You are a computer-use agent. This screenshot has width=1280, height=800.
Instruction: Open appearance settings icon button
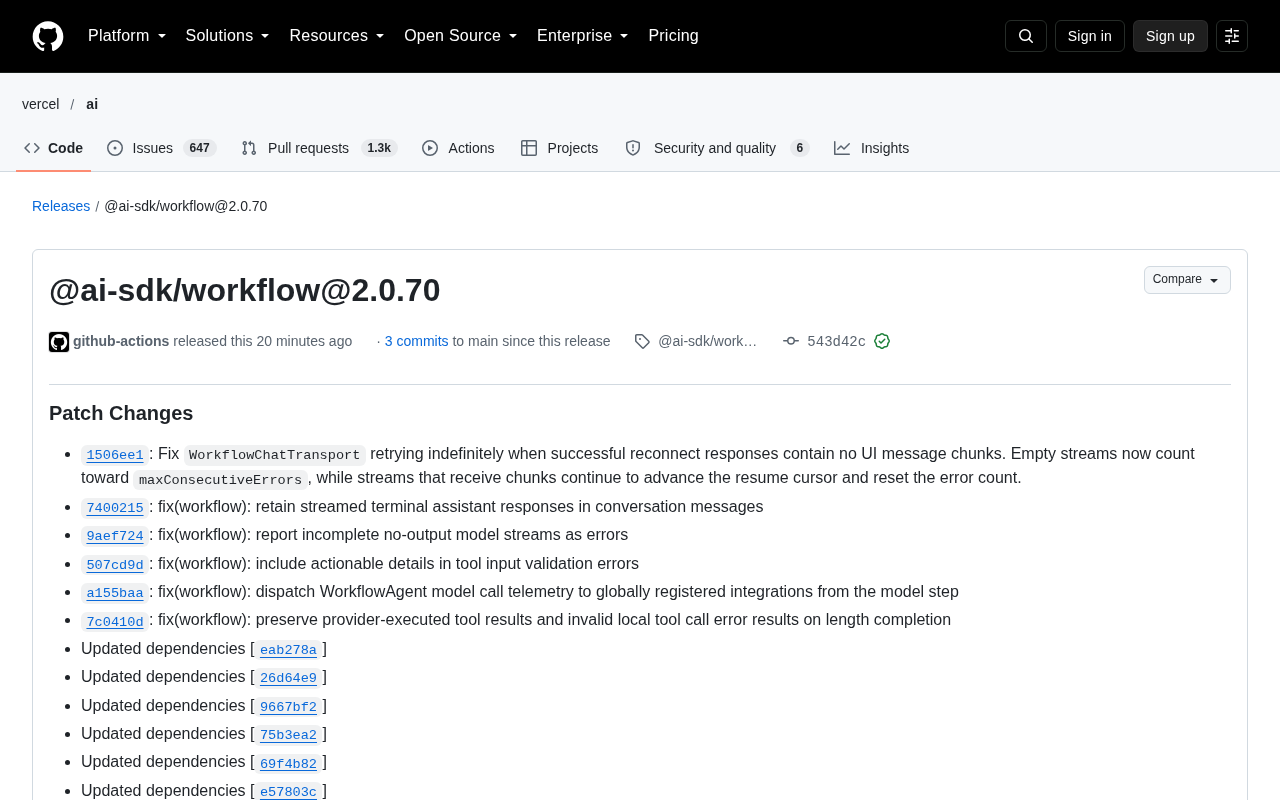1232,36
